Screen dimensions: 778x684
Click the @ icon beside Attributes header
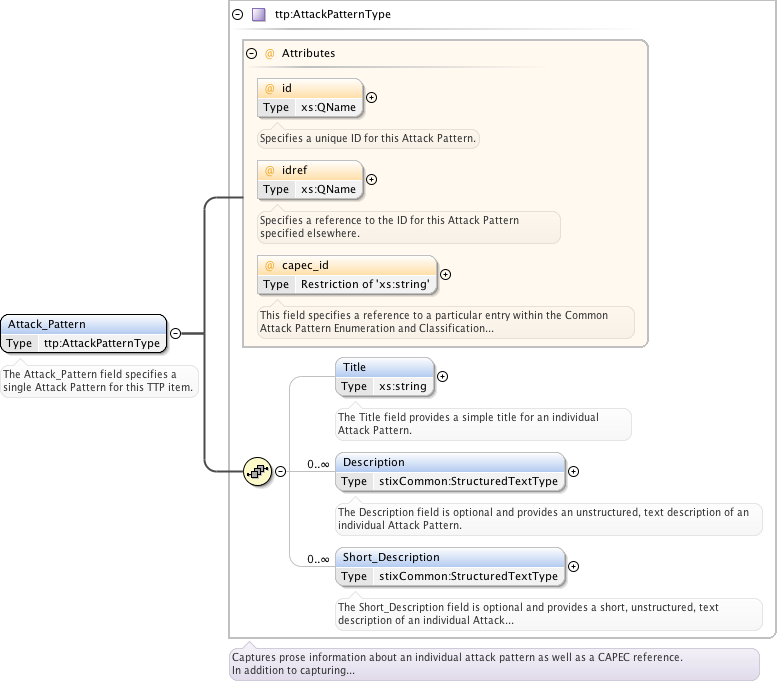pyautogui.click(x=269, y=53)
